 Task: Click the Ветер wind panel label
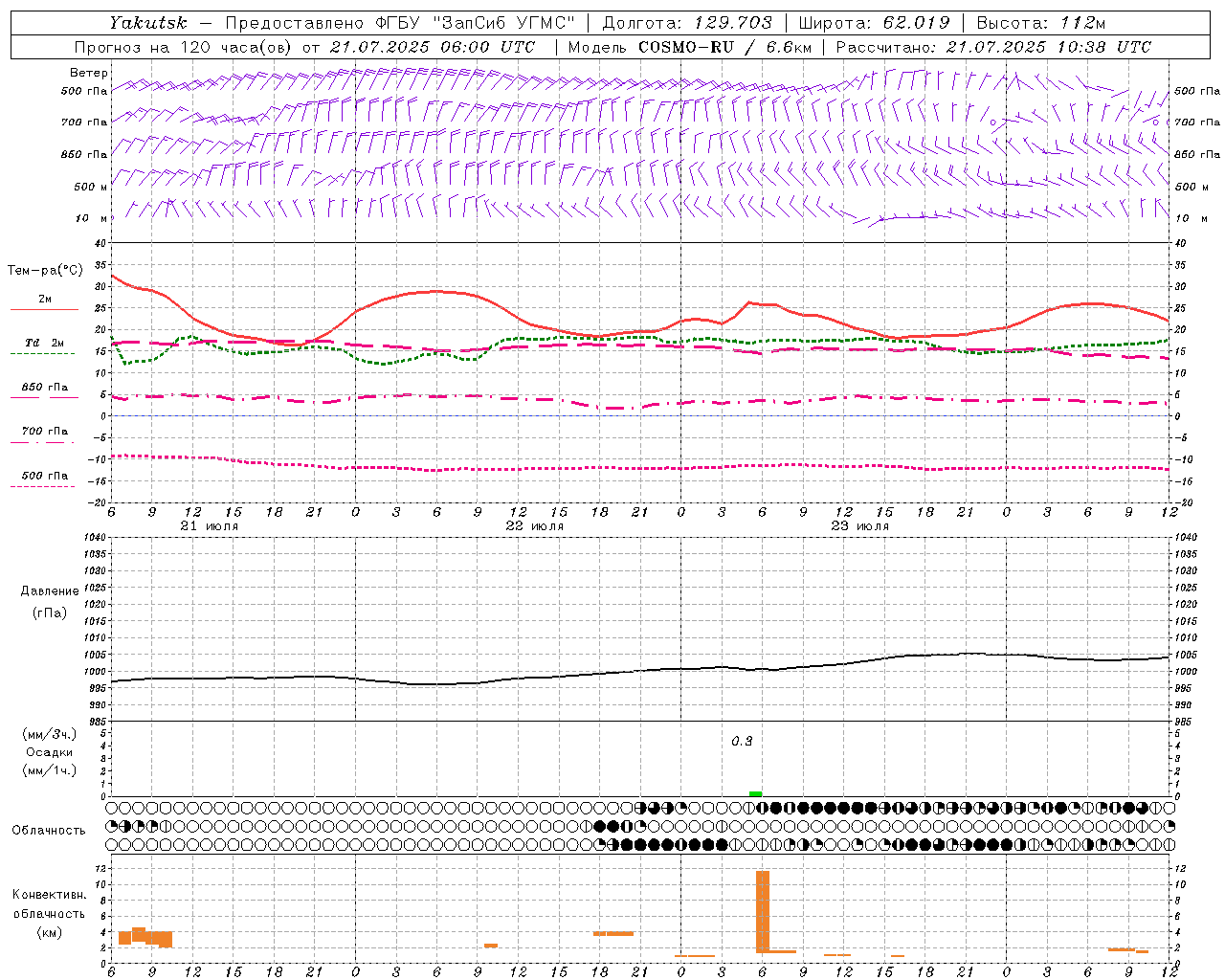pyautogui.click(x=88, y=73)
